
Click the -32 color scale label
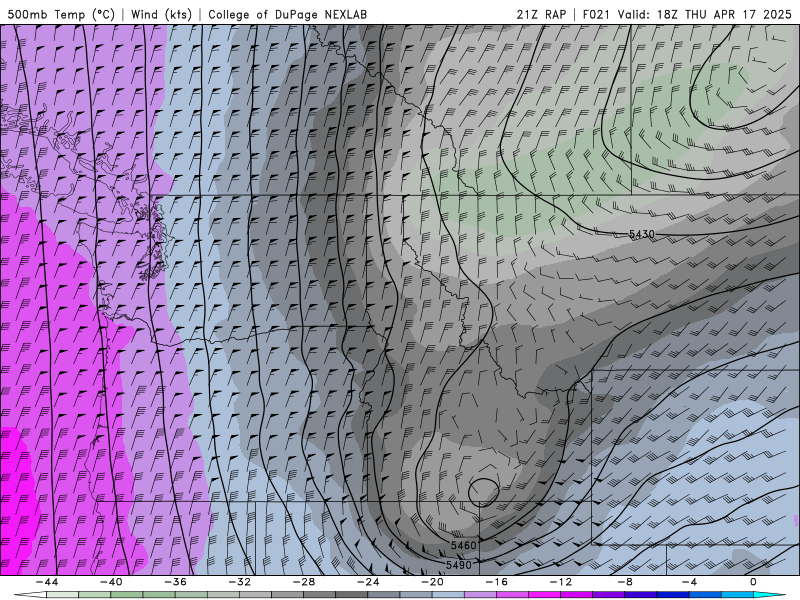pyautogui.click(x=239, y=582)
